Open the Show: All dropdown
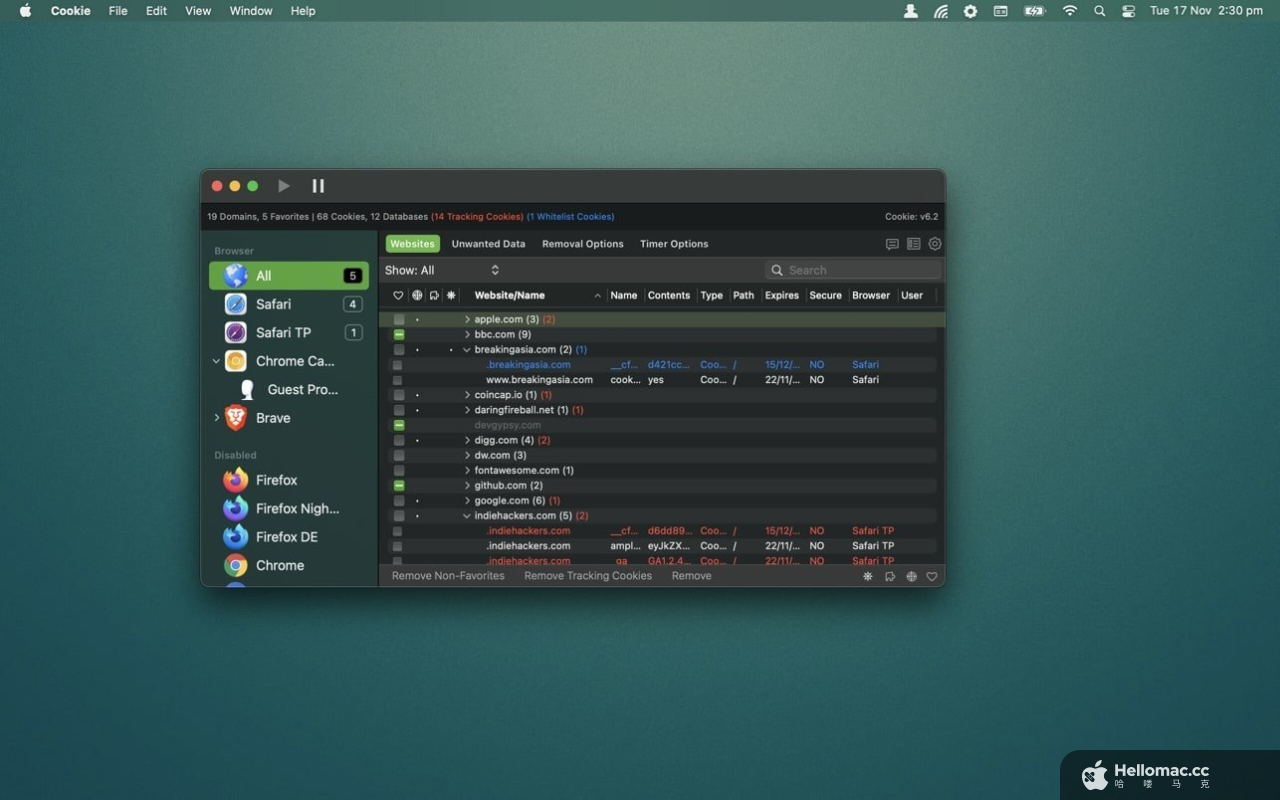 coord(442,270)
